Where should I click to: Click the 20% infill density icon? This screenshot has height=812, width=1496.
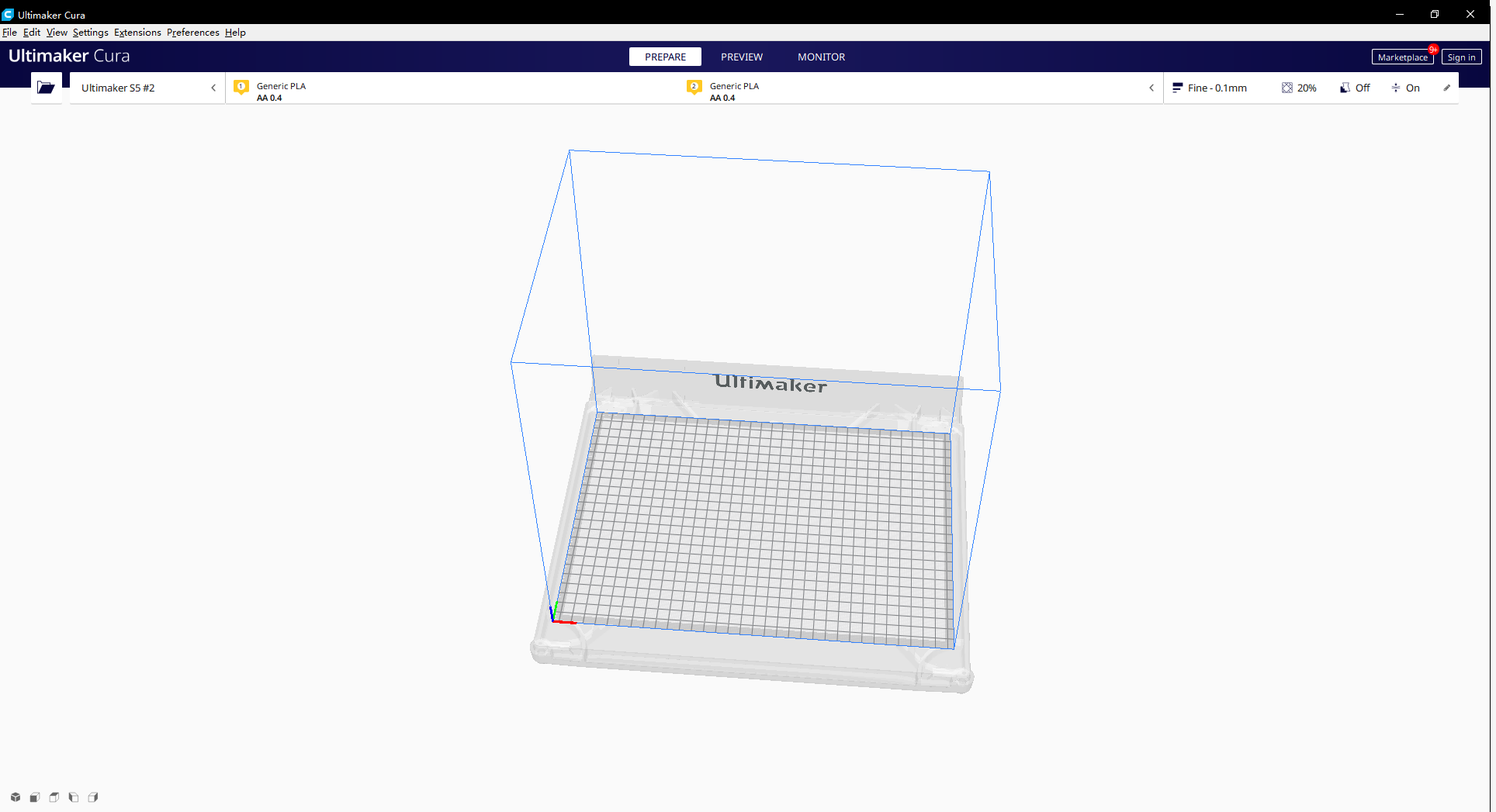[x=1287, y=88]
